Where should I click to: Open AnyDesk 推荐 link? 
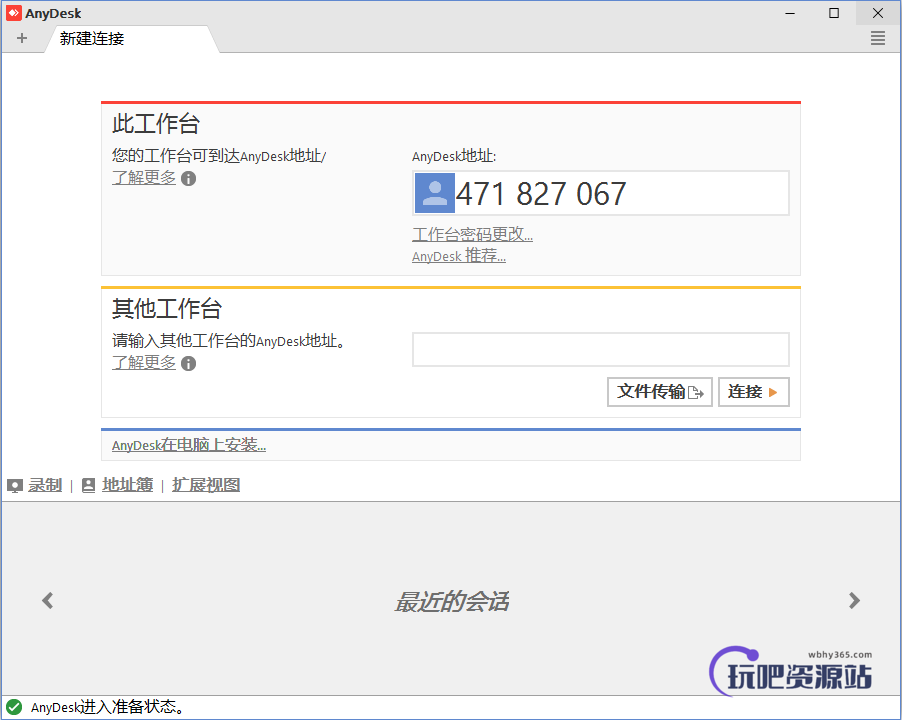coord(459,256)
